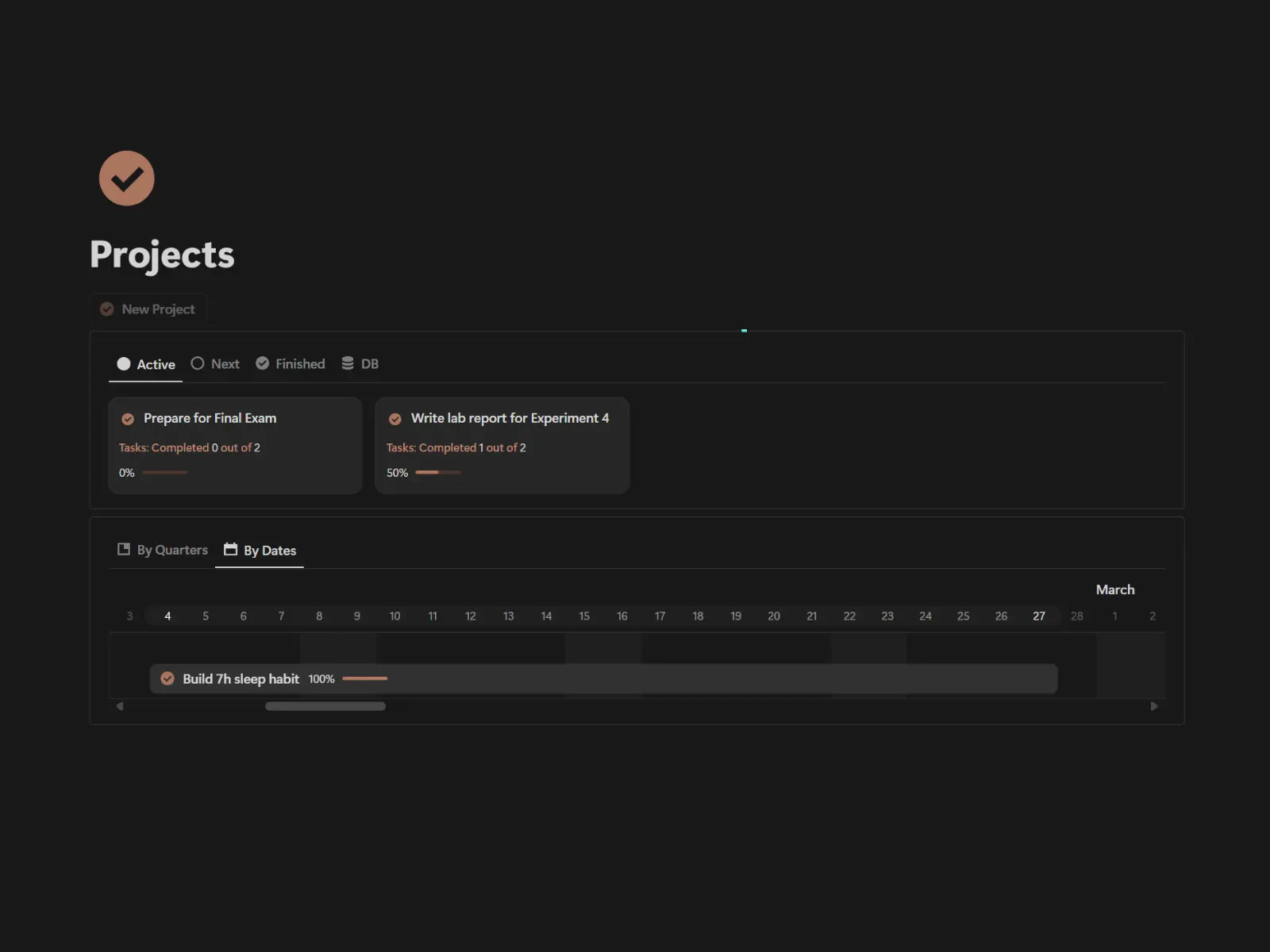The image size is (1270, 952).
Task: Click date 15 in timeline header
Action: coord(584,616)
